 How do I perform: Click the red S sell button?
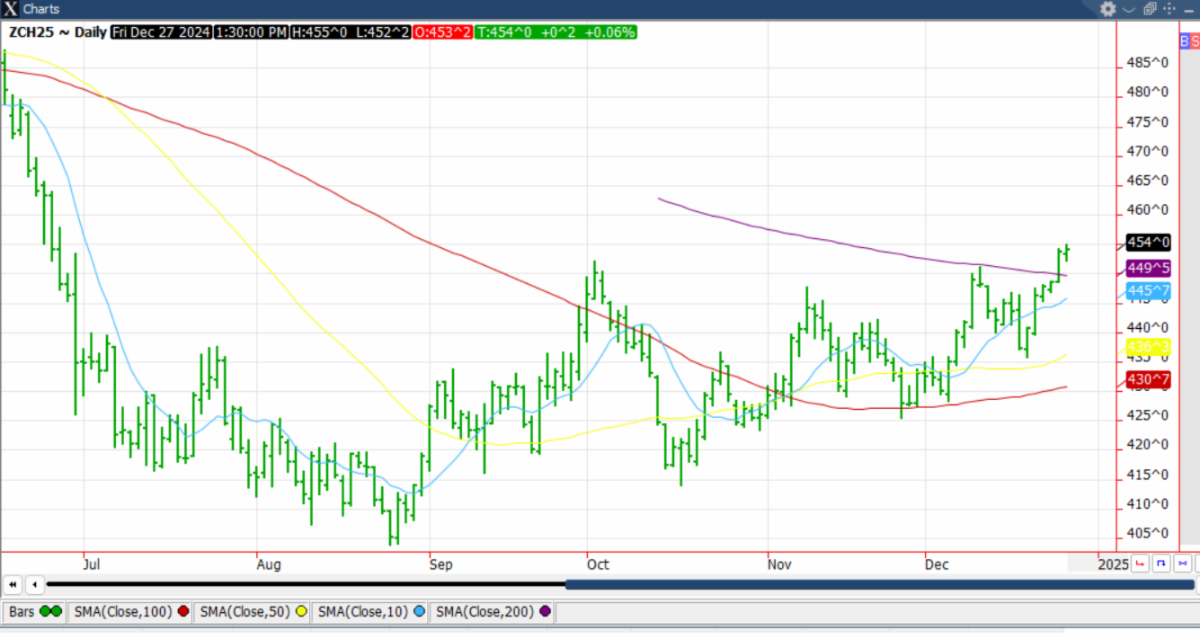tap(1196, 41)
